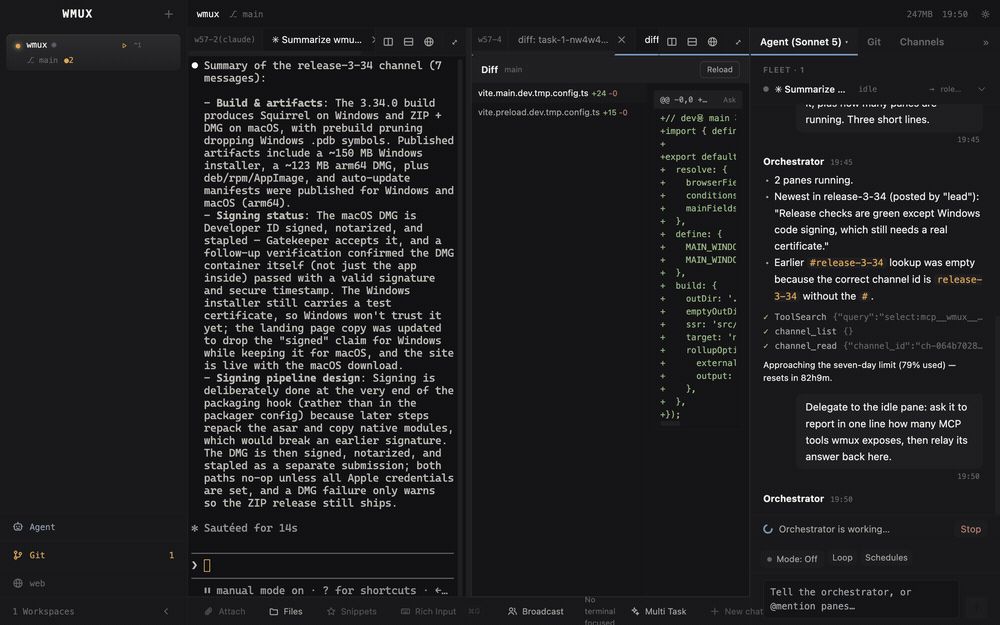This screenshot has height=625, width=1000.
Task: Maximize the left terminal pane
Action: tap(455, 41)
